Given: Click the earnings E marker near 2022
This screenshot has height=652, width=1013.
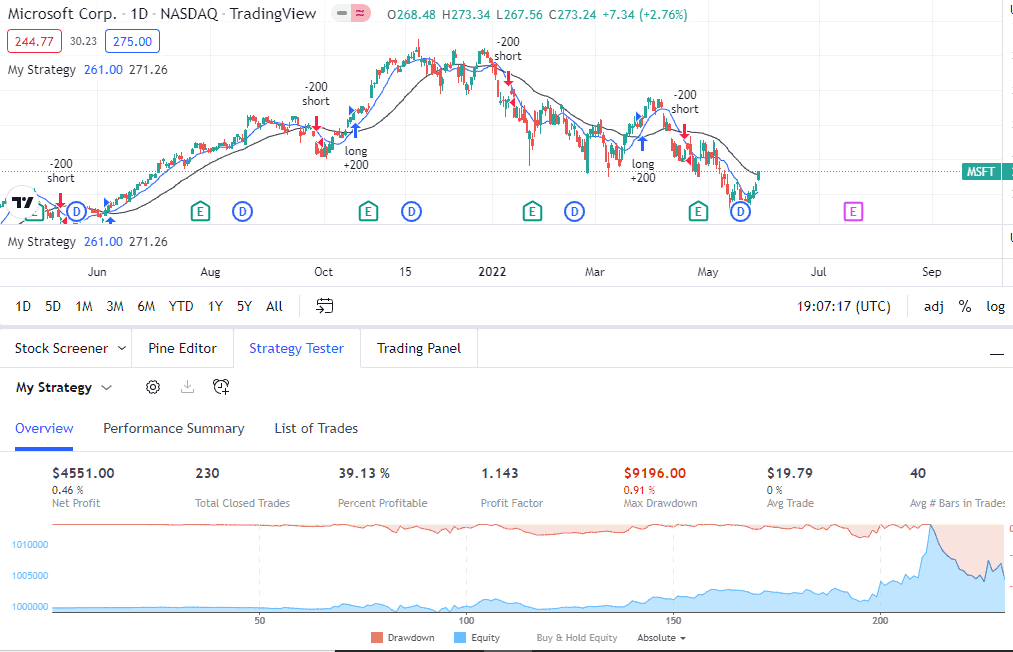Looking at the screenshot, I should pyautogui.click(x=532, y=211).
